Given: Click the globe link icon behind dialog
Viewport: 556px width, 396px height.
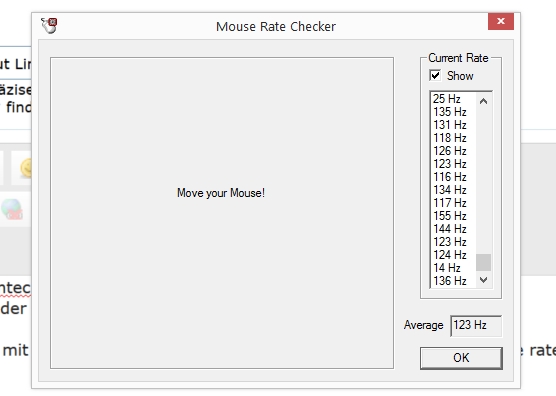Looking at the screenshot, I should [x=12, y=209].
